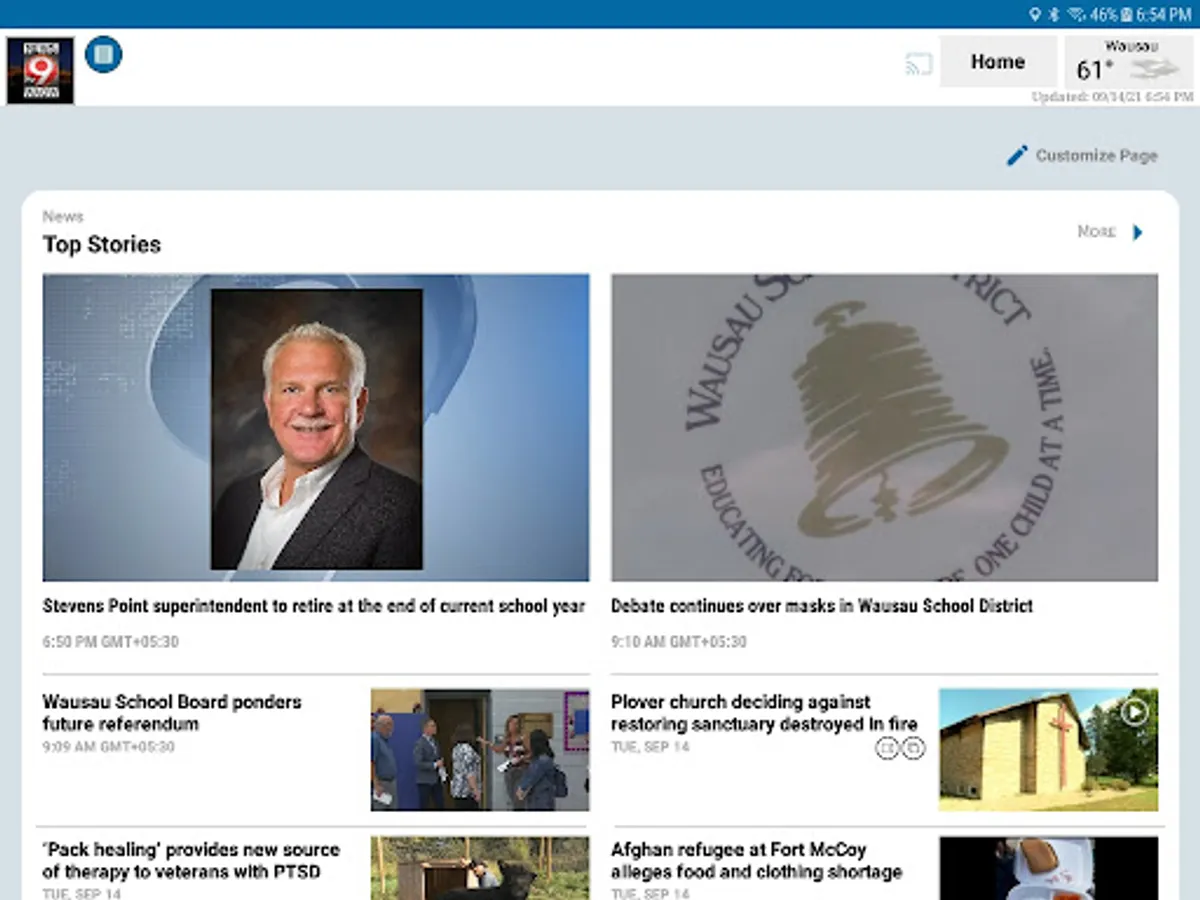
Task: Tap the More link in Top Stories
Action: [x=1096, y=232]
